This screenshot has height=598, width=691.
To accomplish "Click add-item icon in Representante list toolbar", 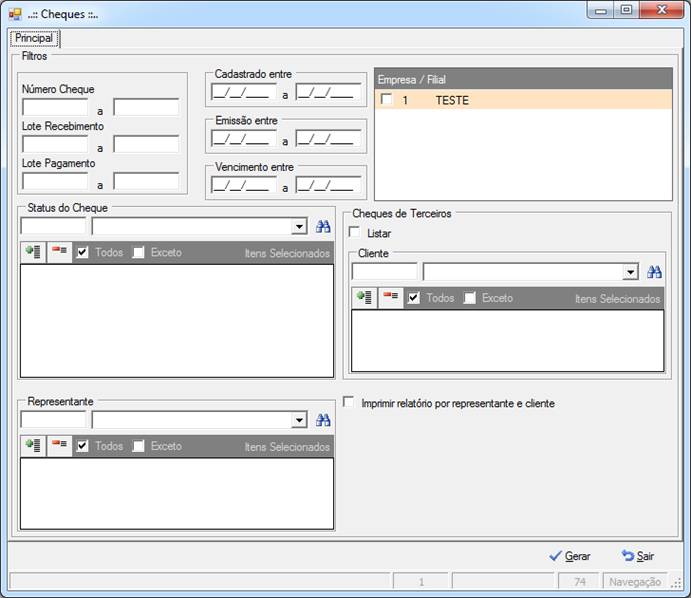I will [33, 446].
